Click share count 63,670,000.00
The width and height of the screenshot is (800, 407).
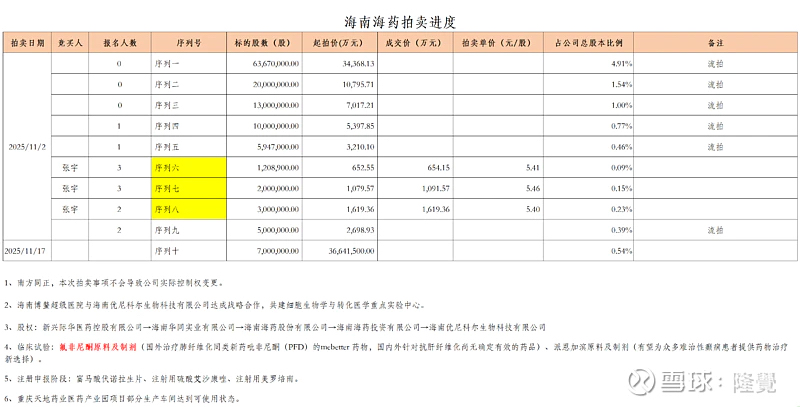(276, 64)
